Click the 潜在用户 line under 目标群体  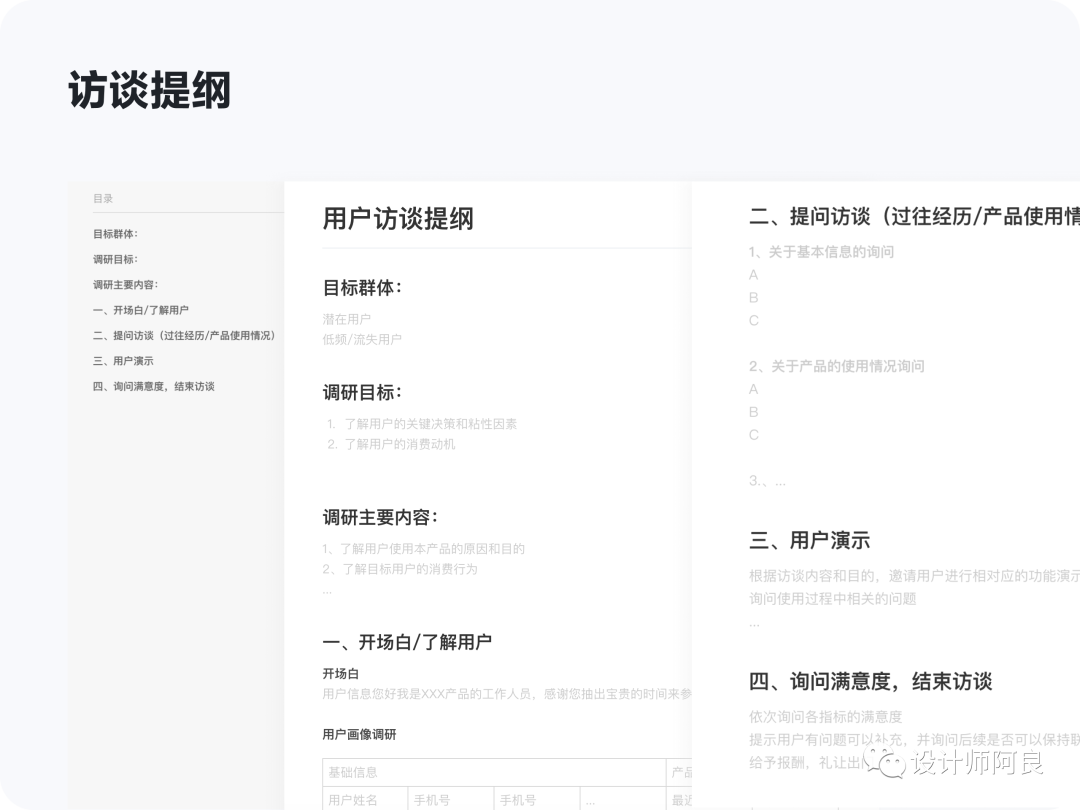point(347,319)
